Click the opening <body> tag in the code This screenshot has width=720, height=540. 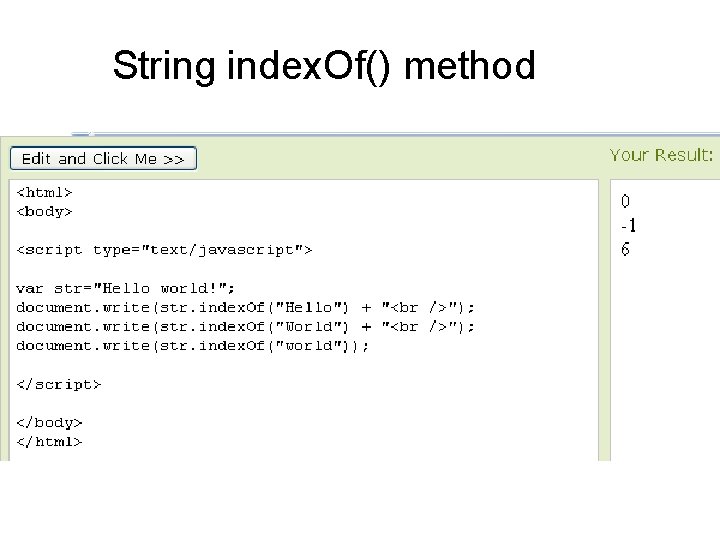pos(45,211)
